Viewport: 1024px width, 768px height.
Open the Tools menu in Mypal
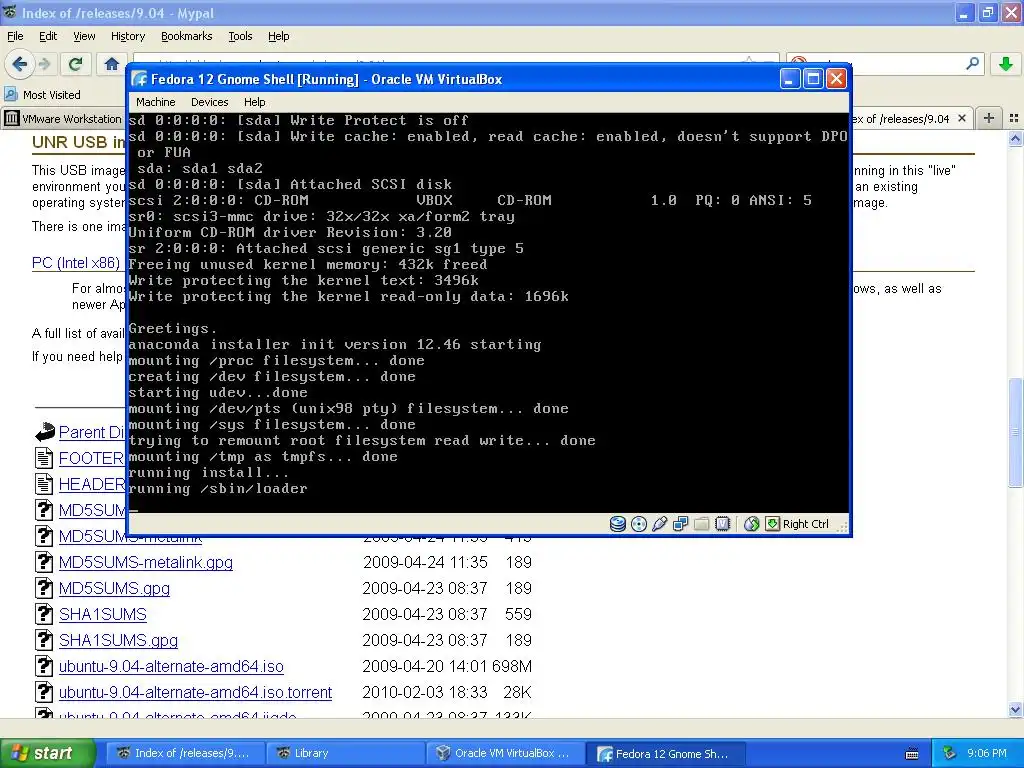pos(240,36)
